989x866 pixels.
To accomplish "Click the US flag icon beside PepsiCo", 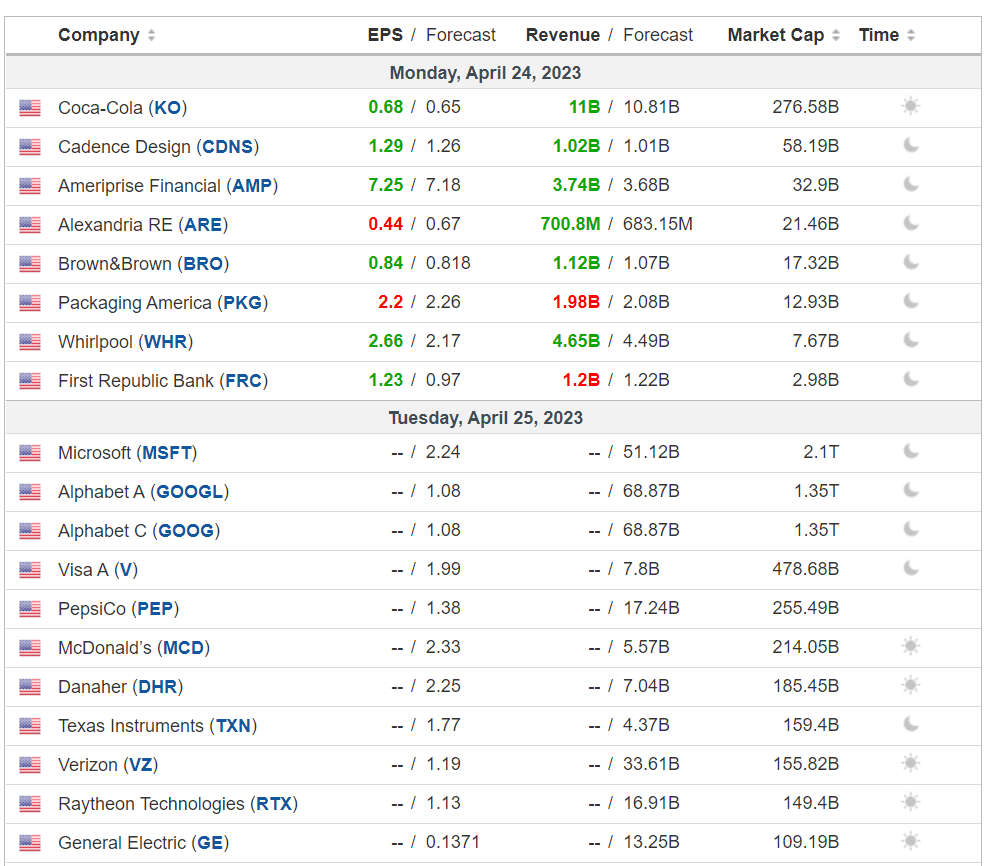I will tap(30, 609).
